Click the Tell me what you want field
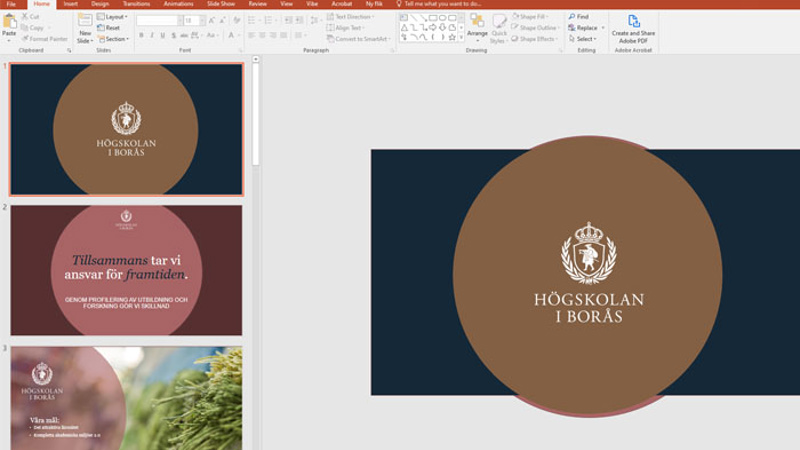This screenshot has width=800, height=450. [447, 4]
